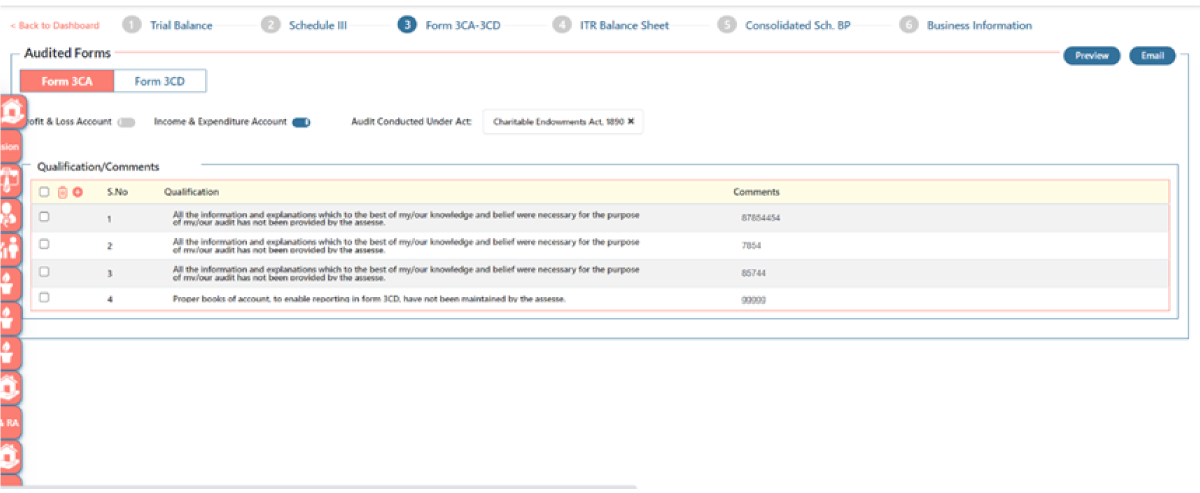Click step circle 6 beside Business Information

(908, 25)
